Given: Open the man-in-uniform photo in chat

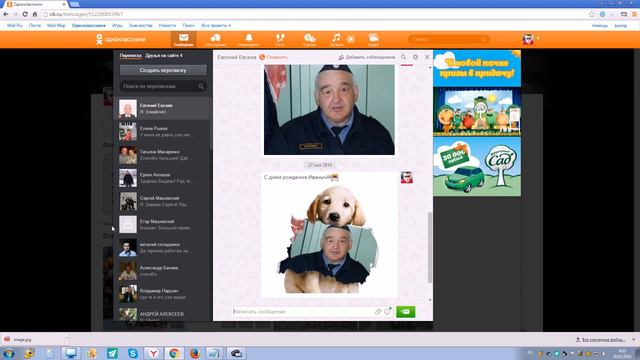Looking at the screenshot, I should [x=329, y=109].
